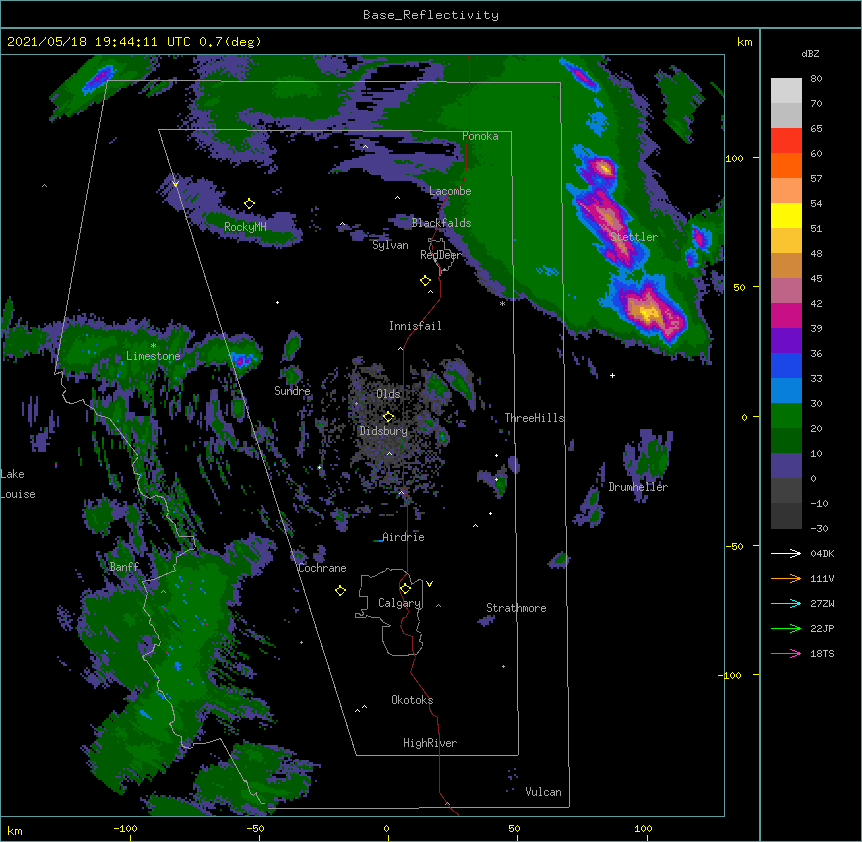Click the cyan 27ZW arrow symbol
The height and width of the screenshot is (842, 862).
(786, 603)
